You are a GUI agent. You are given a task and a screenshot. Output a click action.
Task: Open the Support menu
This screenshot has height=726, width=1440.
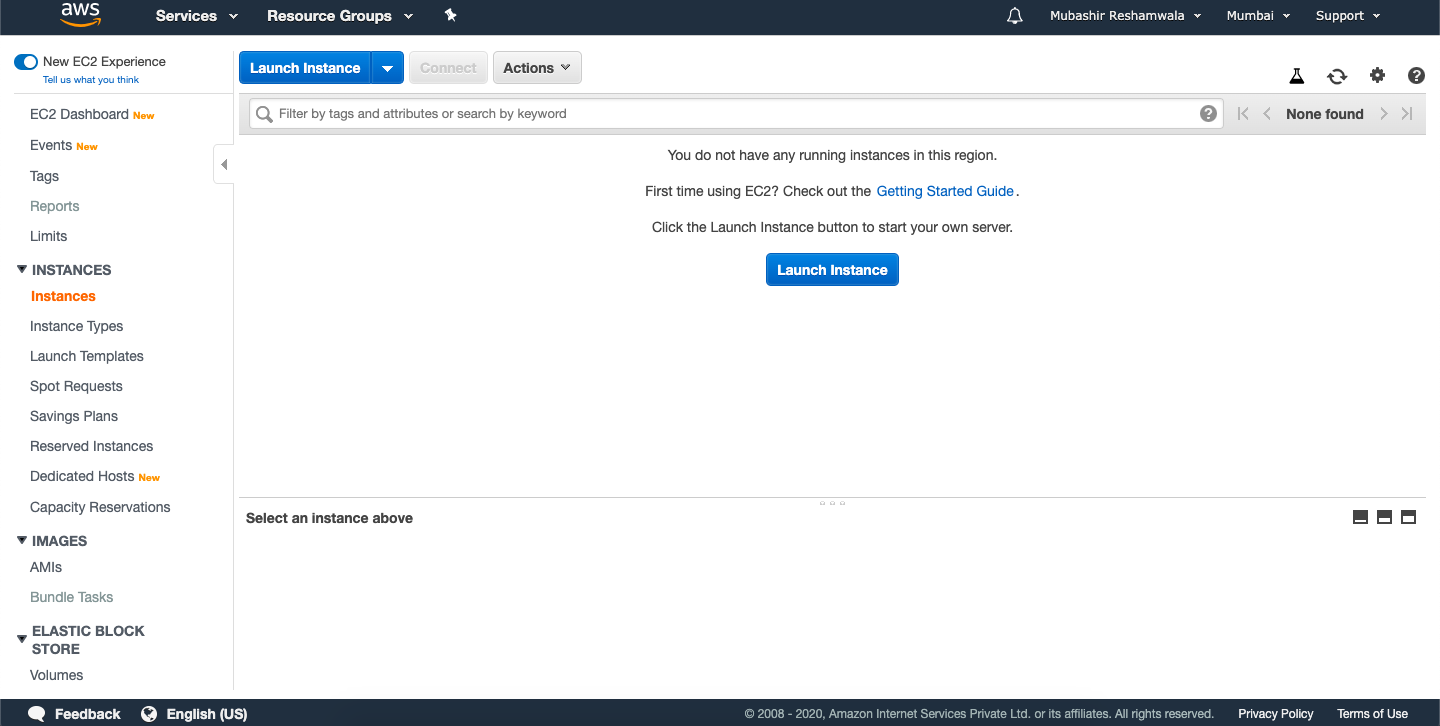click(x=1348, y=16)
